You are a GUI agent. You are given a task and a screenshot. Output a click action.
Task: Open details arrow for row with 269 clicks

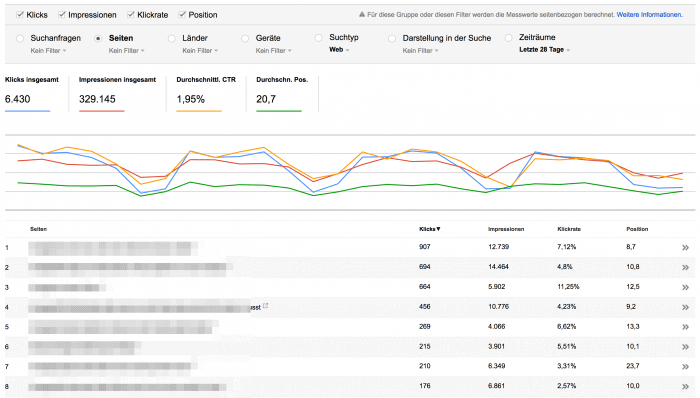coord(685,327)
